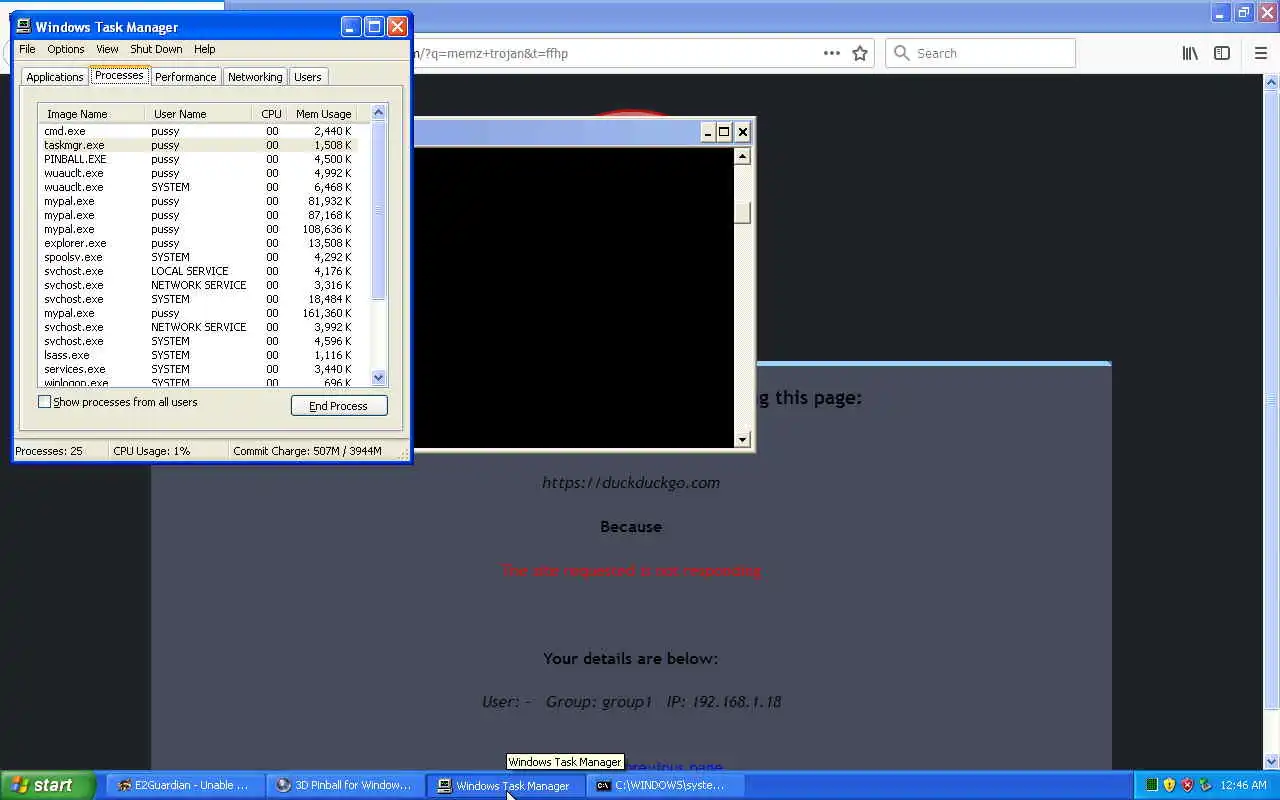Click the browser Search input field
Viewport: 1280px width, 800px height.
click(980, 53)
